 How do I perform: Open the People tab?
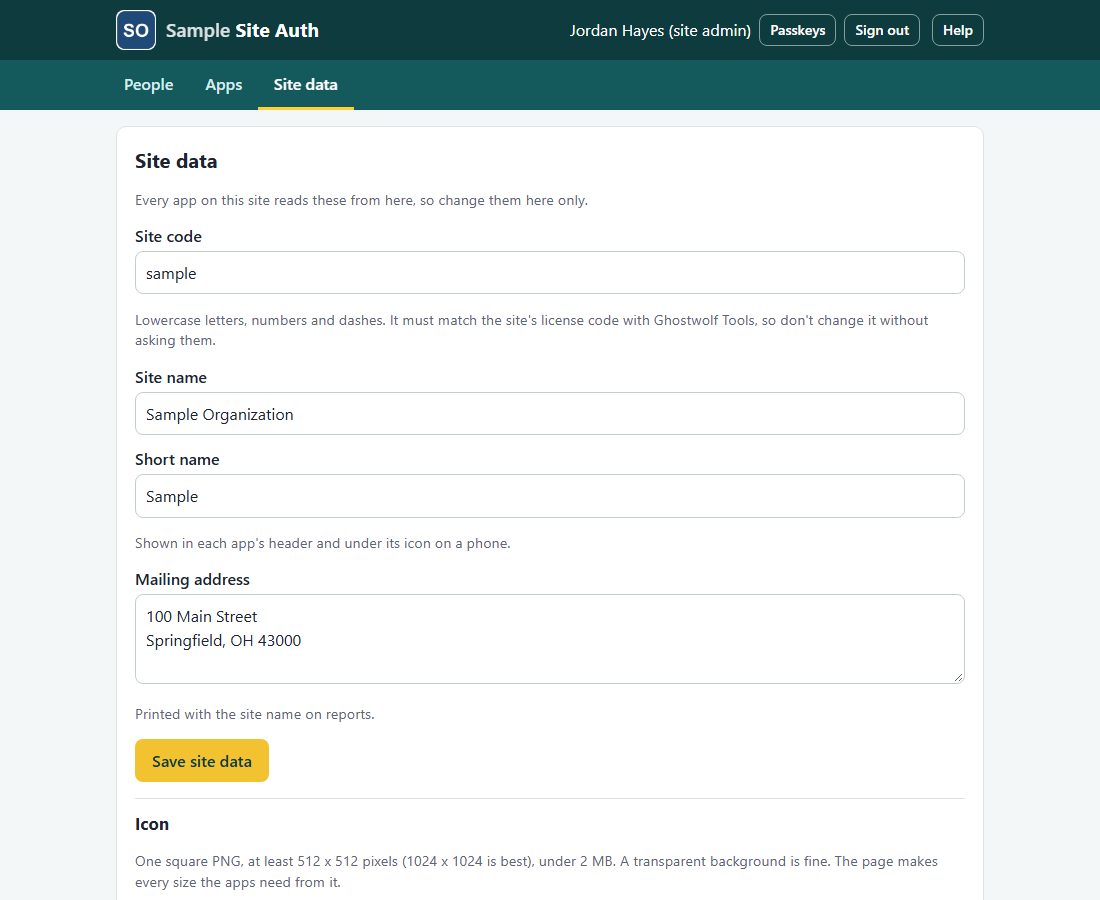149,85
